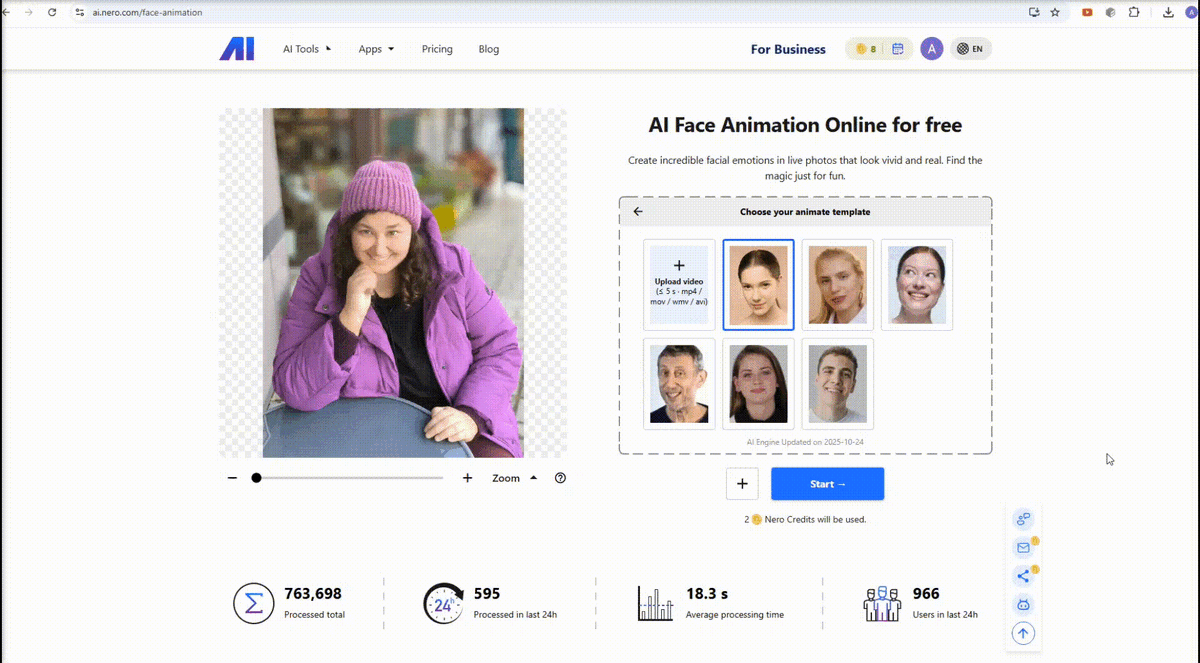Open the AI Tools menu
Screen dimensions: 1200x663
(x=307, y=49)
